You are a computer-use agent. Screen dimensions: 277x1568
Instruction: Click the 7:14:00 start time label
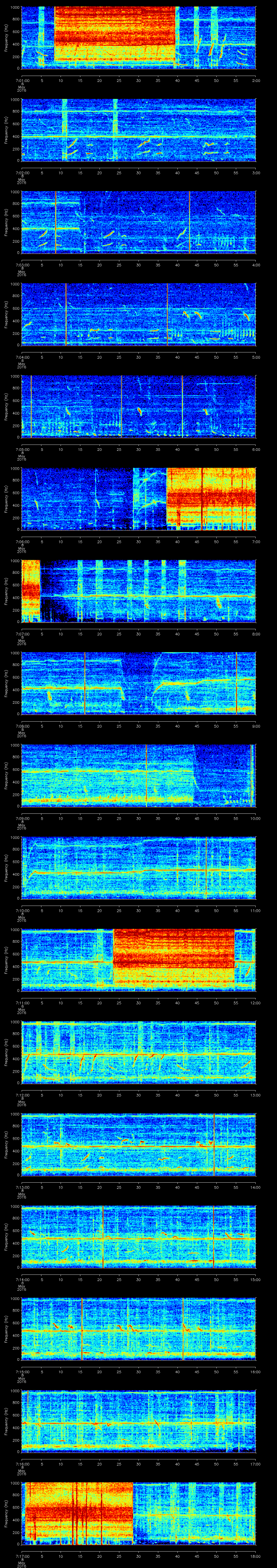[22, 1279]
